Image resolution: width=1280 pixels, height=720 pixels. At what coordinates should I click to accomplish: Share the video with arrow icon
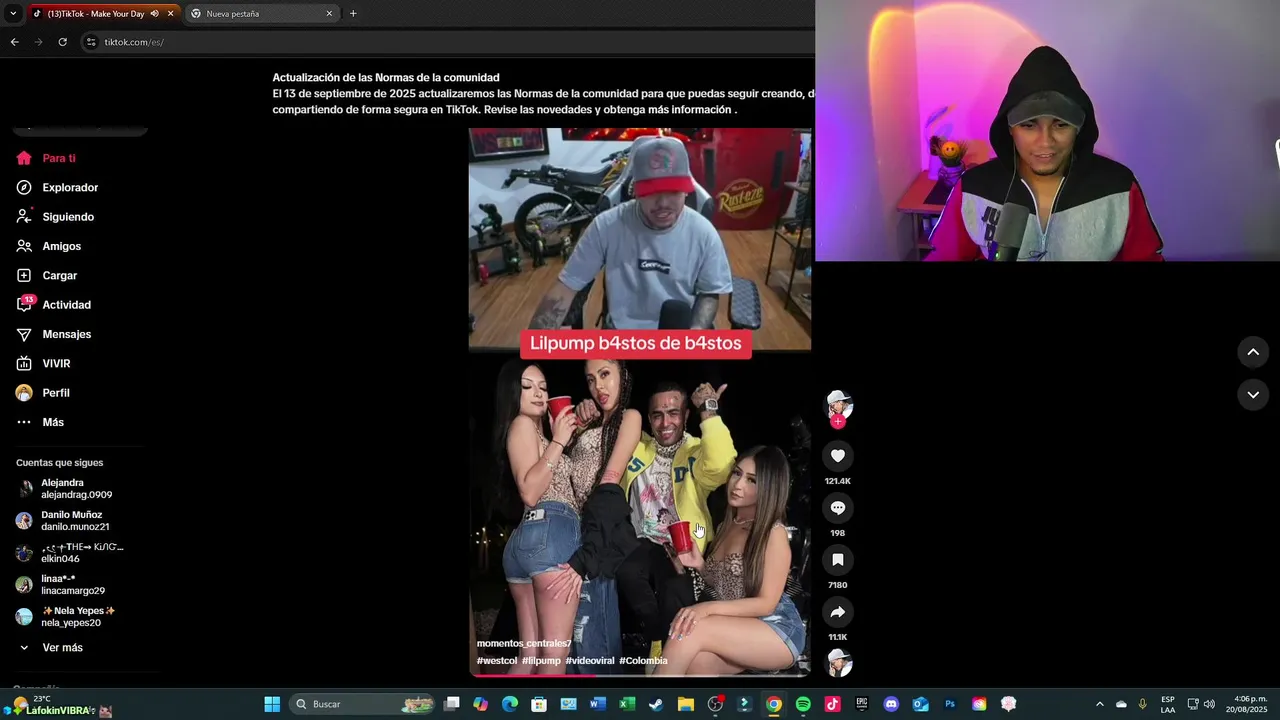(838, 612)
